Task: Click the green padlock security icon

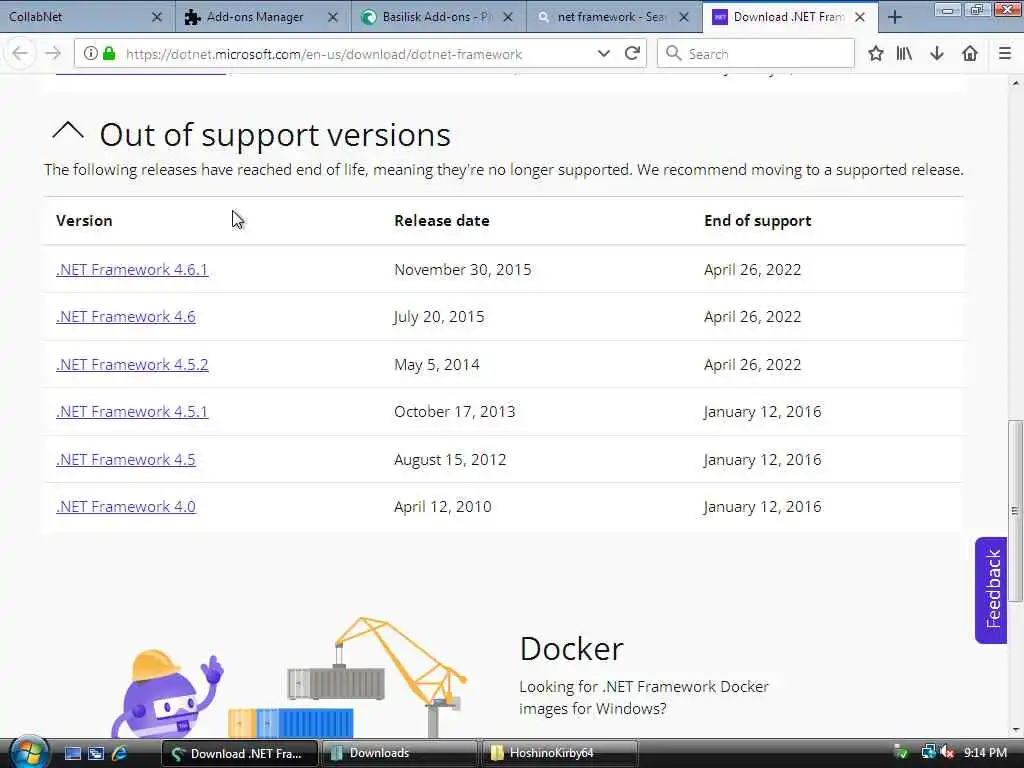Action: [109, 54]
